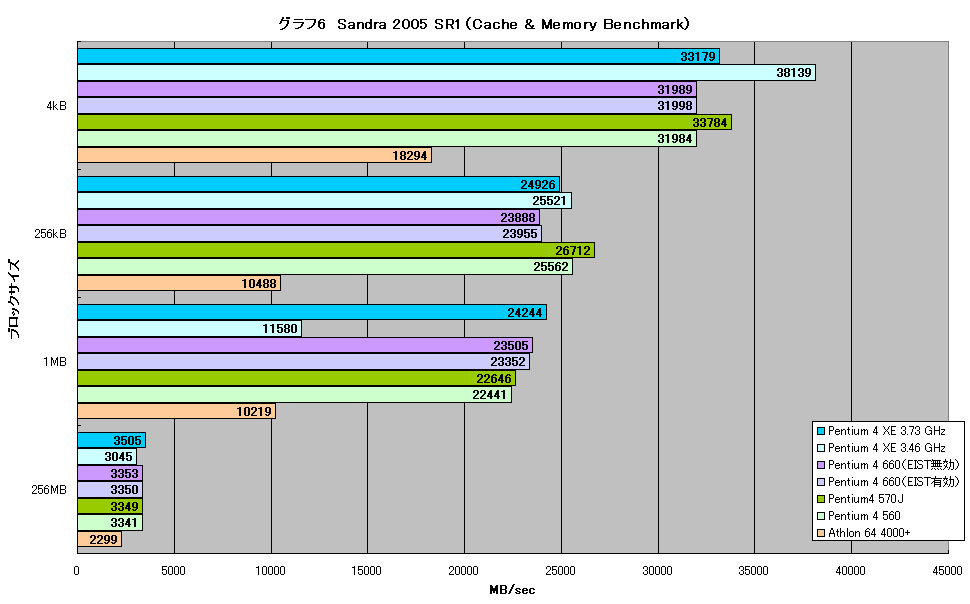This screenshot has height=604, width=970.
Task: Click the Athlon 64 4000+ legend swatch
Action: (821, 533)
